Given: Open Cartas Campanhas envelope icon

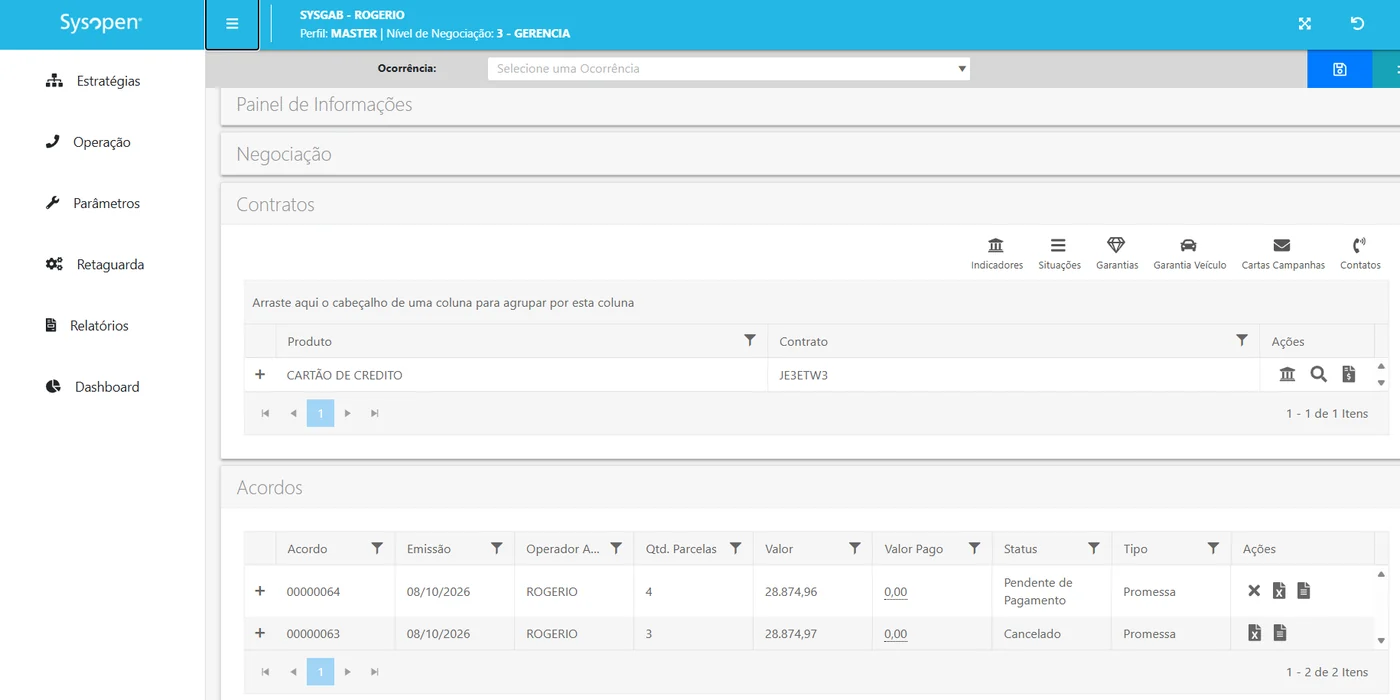Looking at the screenshot, I should click(1283, 254).
